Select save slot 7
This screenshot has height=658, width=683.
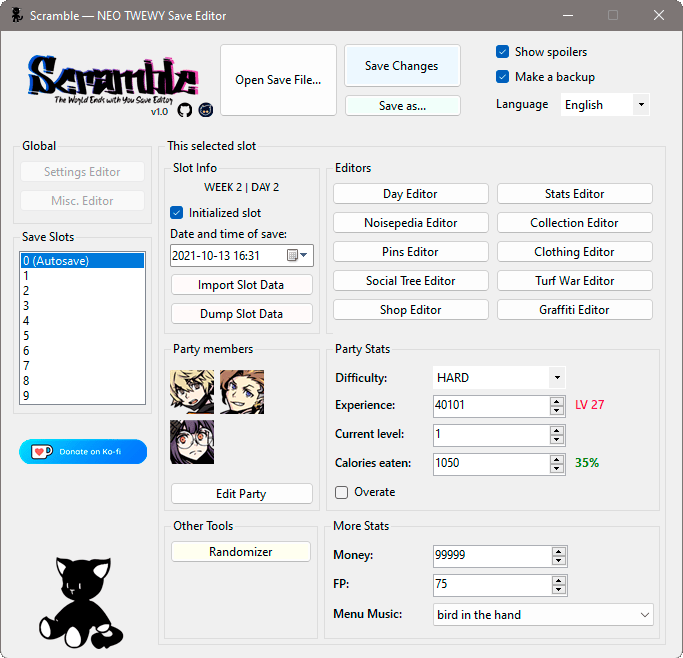[82, 366]
